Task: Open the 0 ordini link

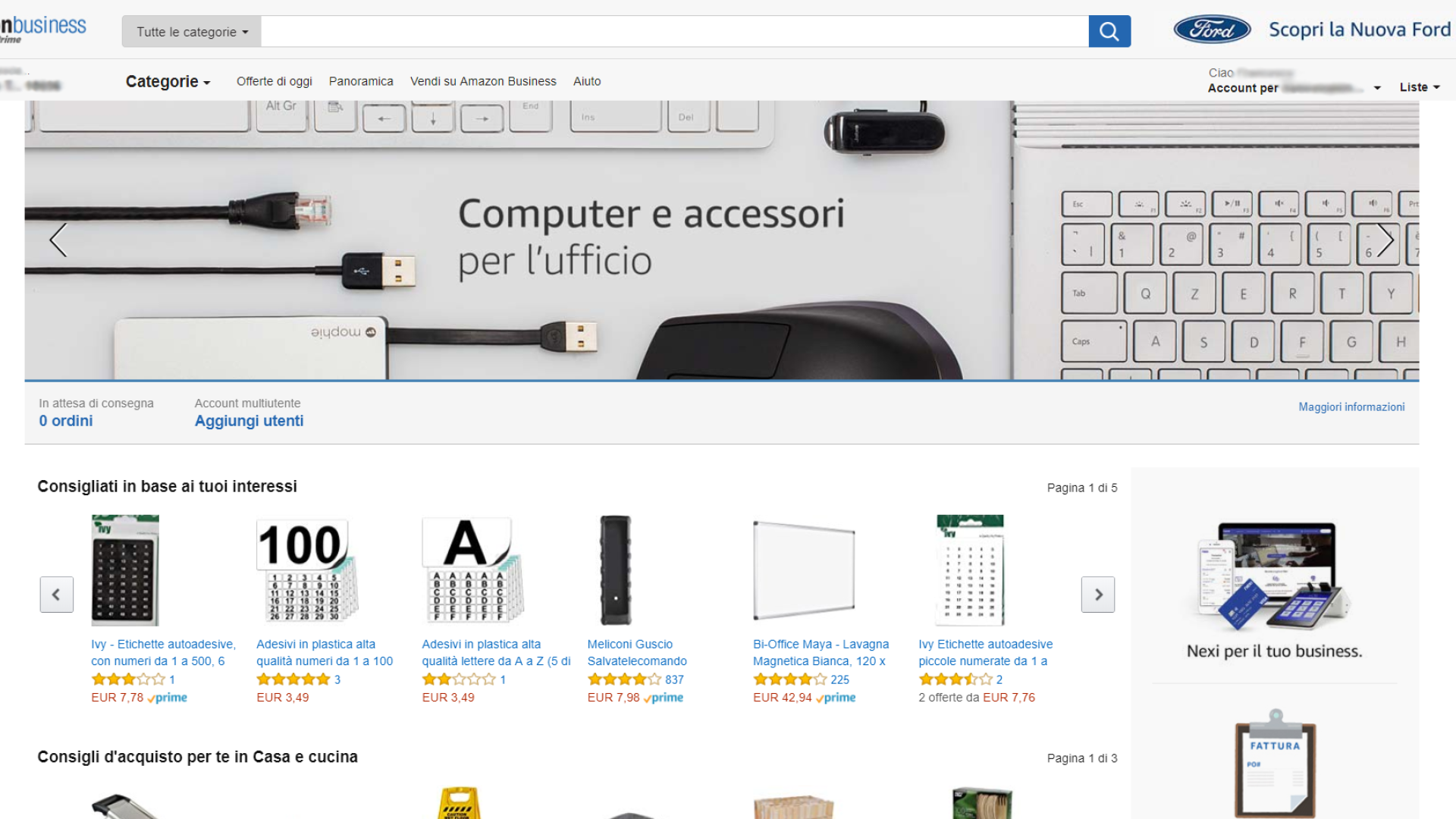Action: 66,421
